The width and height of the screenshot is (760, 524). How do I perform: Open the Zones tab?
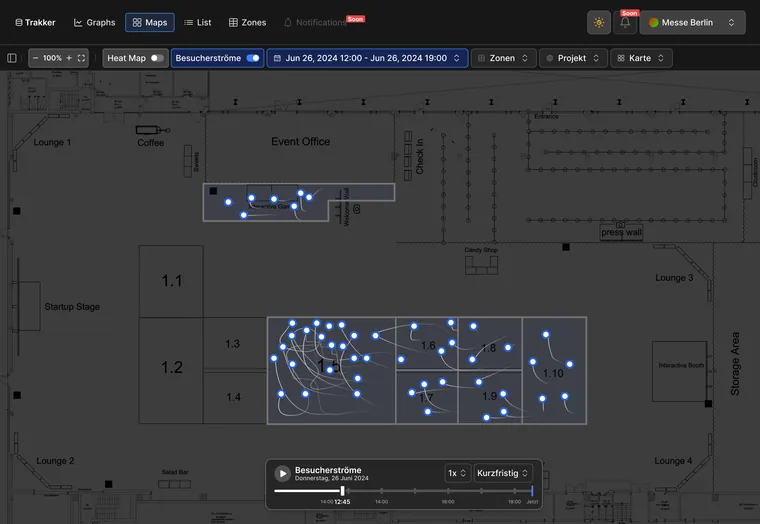click(247, 22)
